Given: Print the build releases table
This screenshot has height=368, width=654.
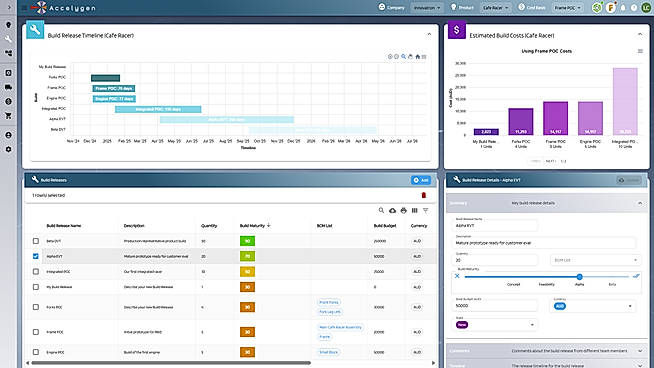Looking at the screenshot, I should point(403,211).
